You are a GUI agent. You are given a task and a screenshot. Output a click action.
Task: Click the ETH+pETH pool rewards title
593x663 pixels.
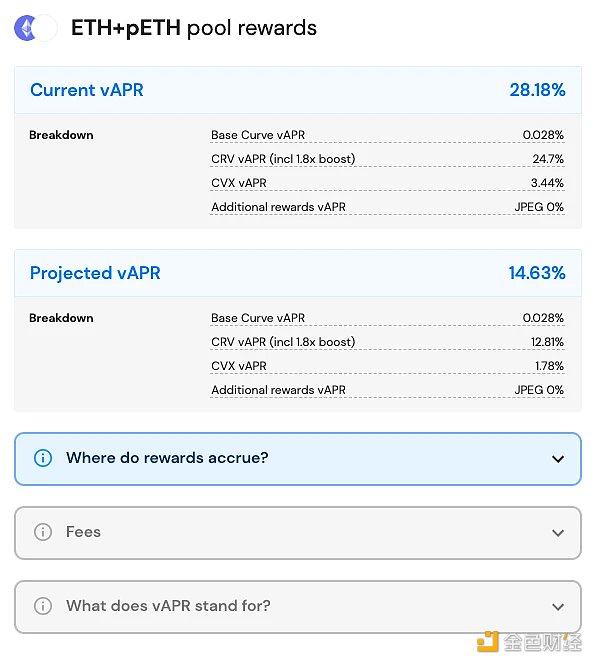pyautogui.click(x=194, y=28)
